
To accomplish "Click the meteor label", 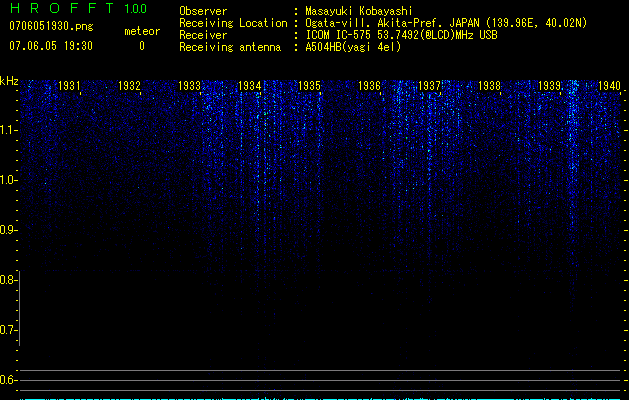I will (142, 31).
